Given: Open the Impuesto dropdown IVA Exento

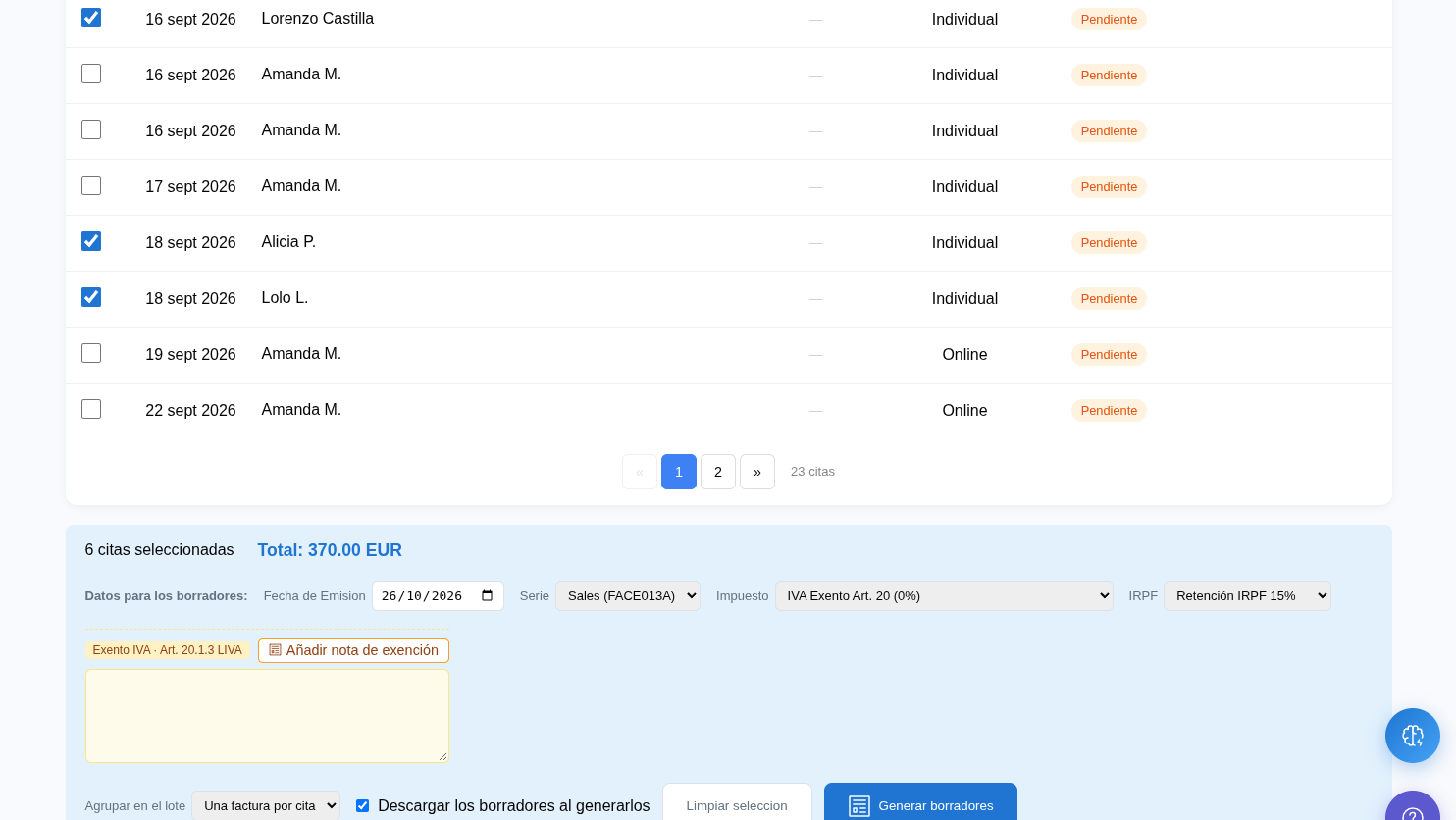Looking at the screenshot, I should tap(944, 596).
